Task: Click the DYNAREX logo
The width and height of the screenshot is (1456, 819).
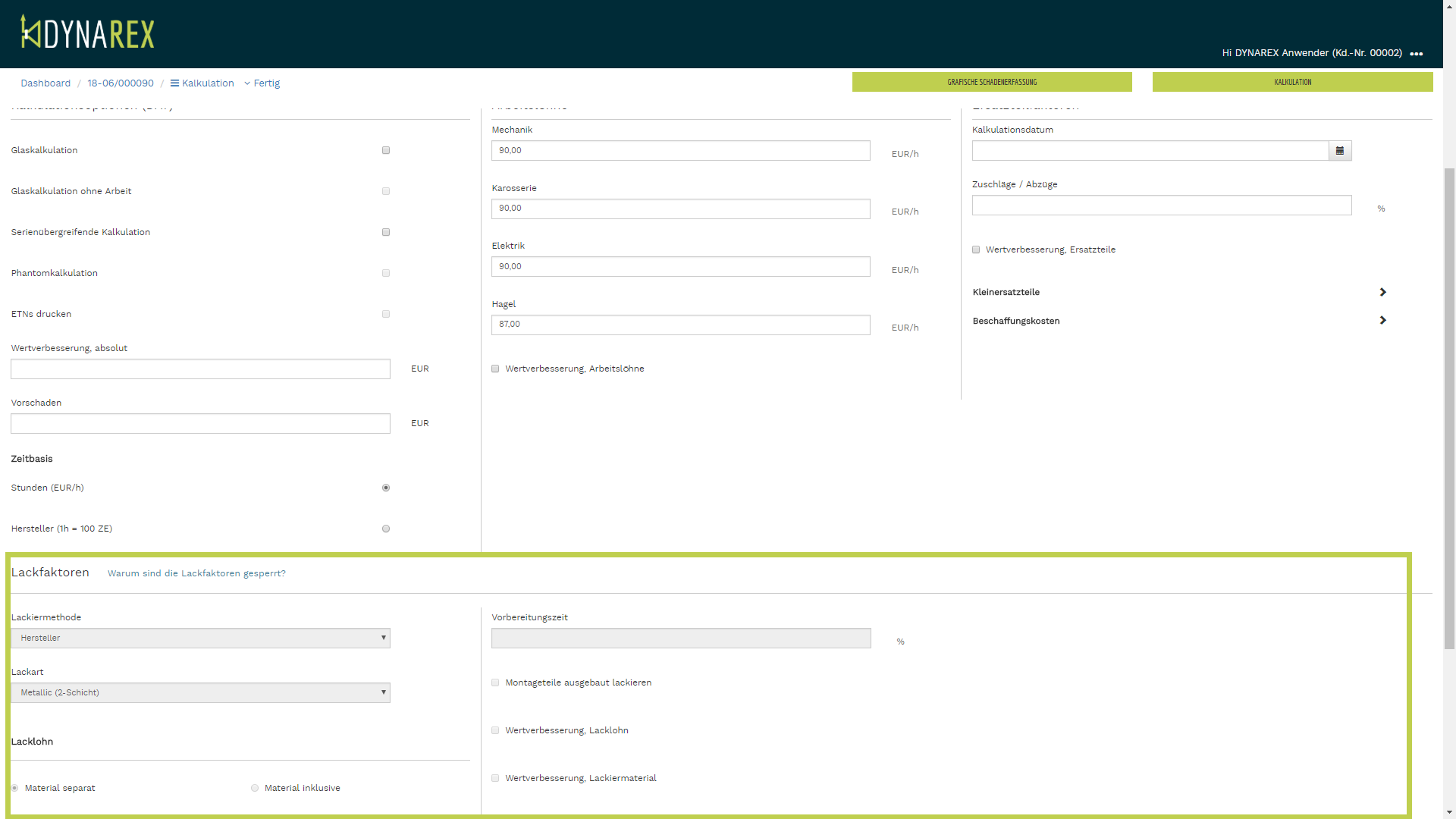Action: coord(87,33)
